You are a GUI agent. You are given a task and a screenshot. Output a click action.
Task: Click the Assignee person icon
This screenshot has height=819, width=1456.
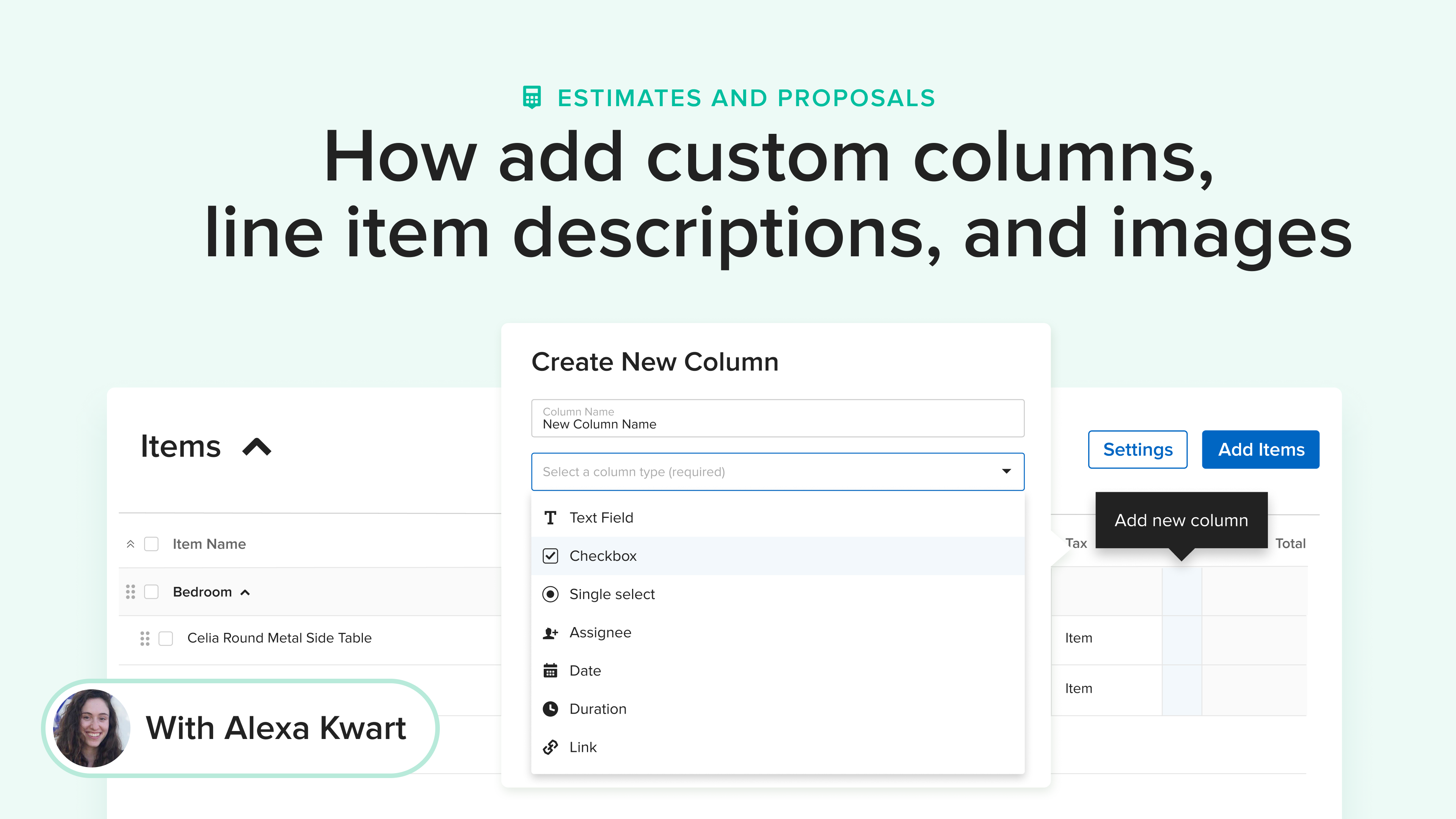point(550,632)
